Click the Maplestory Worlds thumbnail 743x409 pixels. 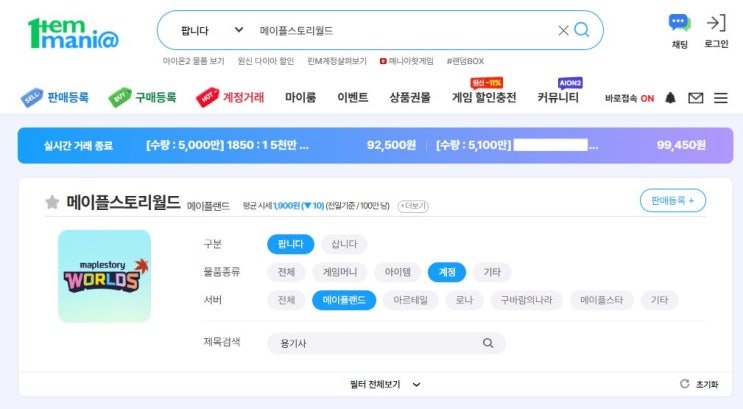(x=104, y=276)
